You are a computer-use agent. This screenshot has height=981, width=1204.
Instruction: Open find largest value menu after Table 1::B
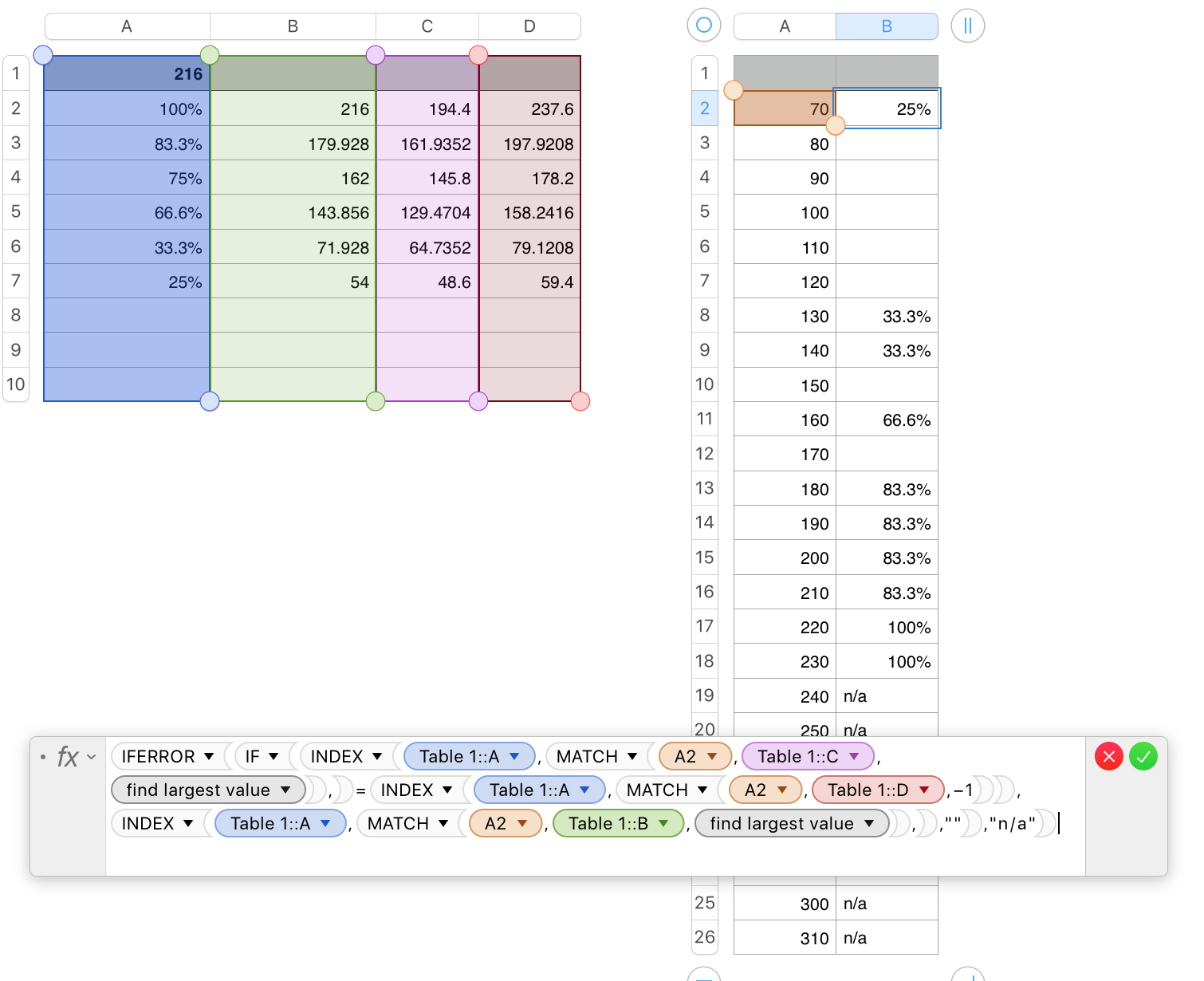click(869, 823)
